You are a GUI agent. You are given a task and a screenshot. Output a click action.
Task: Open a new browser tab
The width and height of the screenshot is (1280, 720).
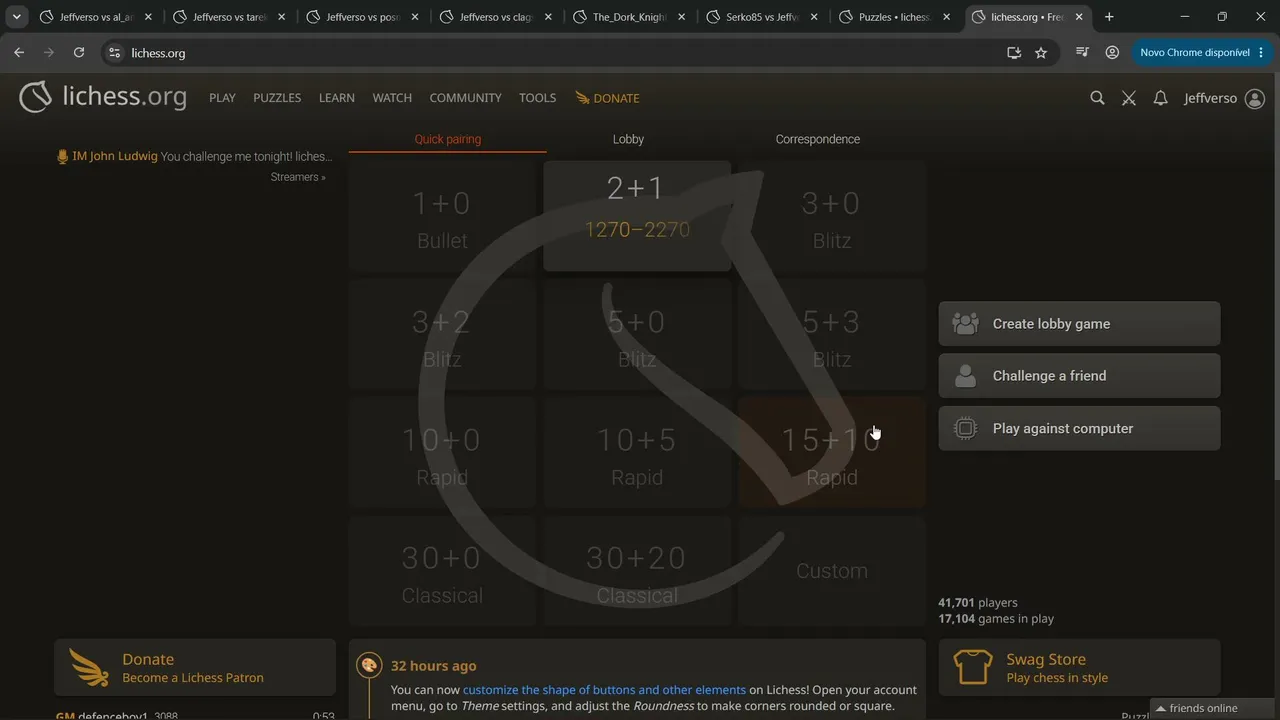pyautogui.click(x=1109, y=17)
